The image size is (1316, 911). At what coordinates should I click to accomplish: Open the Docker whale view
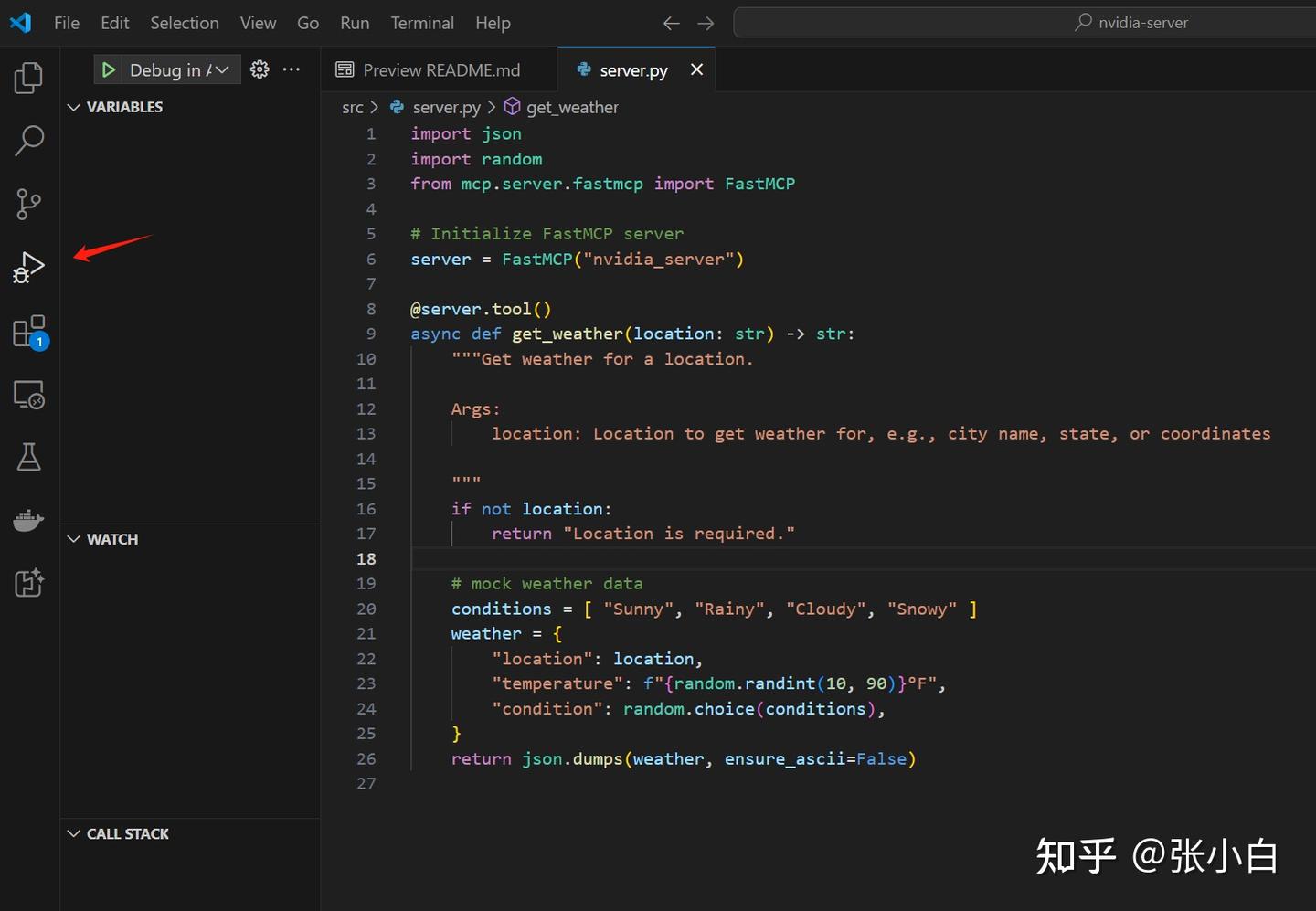(x=29, y=520)
